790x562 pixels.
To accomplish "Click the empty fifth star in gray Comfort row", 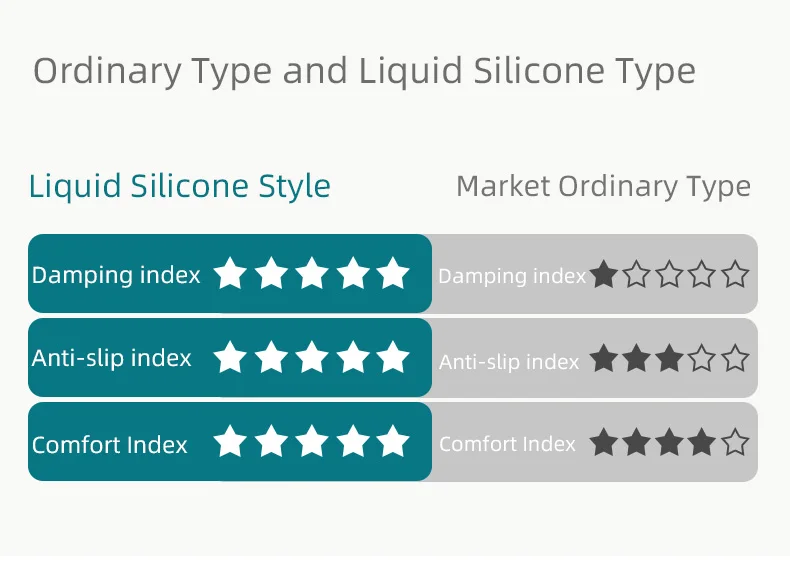I will point(735,442).
